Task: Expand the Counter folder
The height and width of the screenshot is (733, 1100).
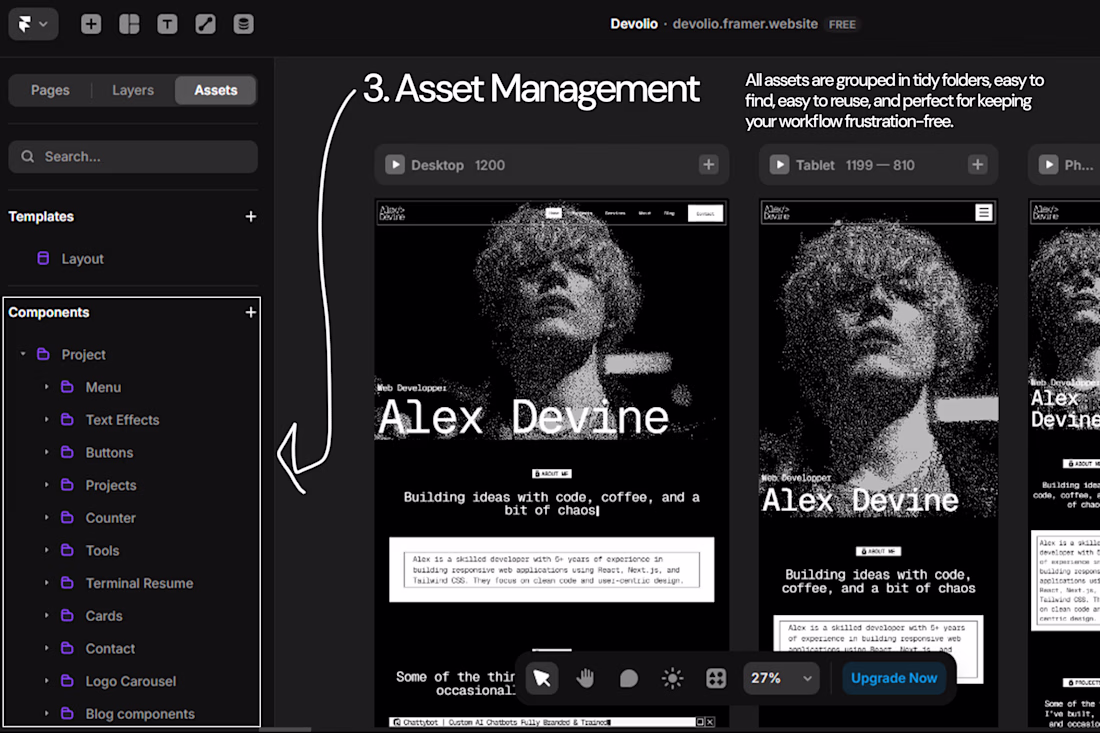Action: tap(47, 518)
